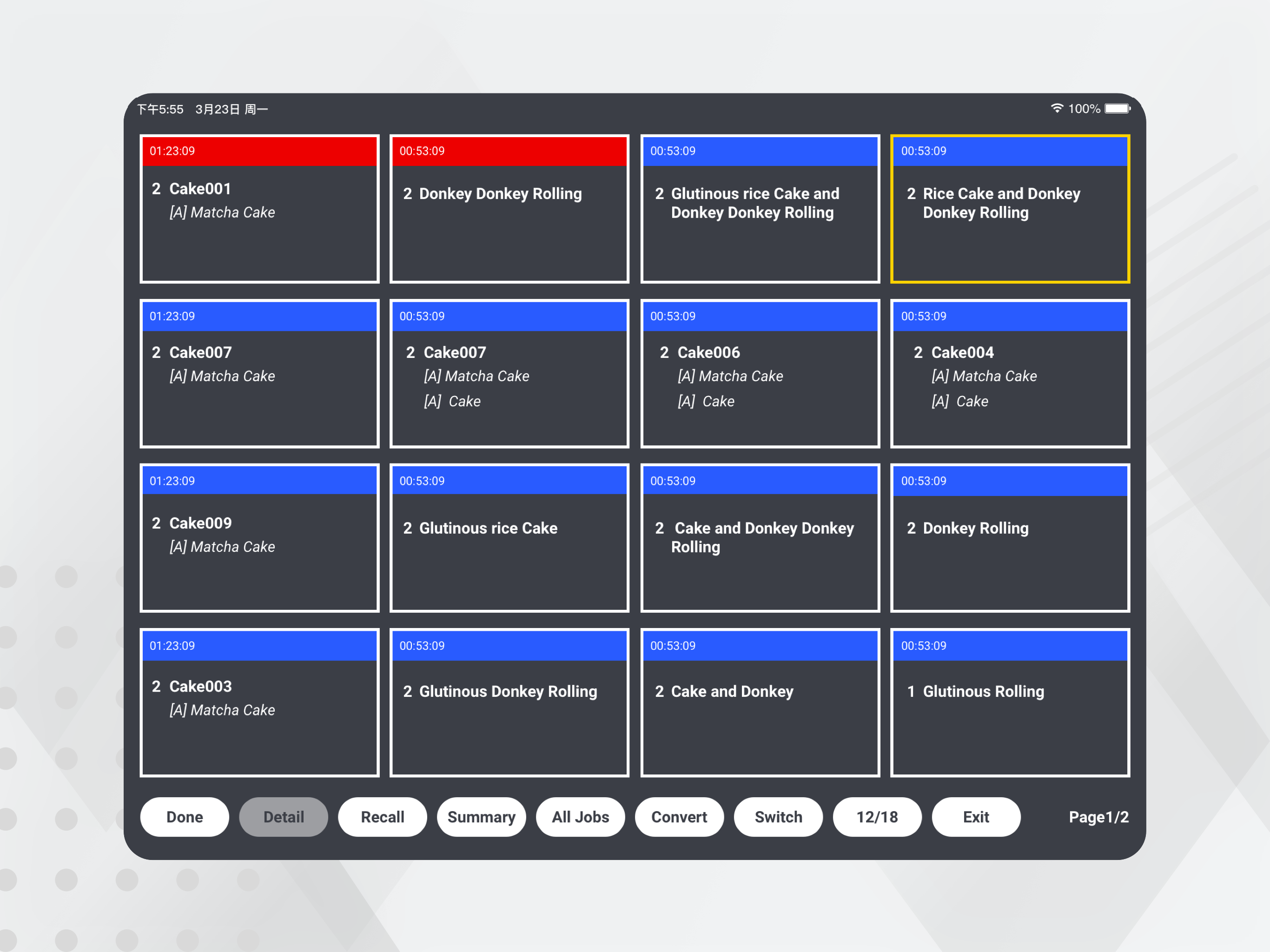
Task: Select the 2 Cake and Donkey card
Action: point(760,702)
